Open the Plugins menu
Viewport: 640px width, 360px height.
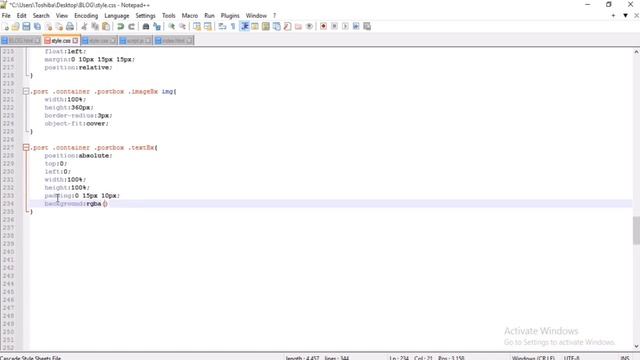click(230, 16)
